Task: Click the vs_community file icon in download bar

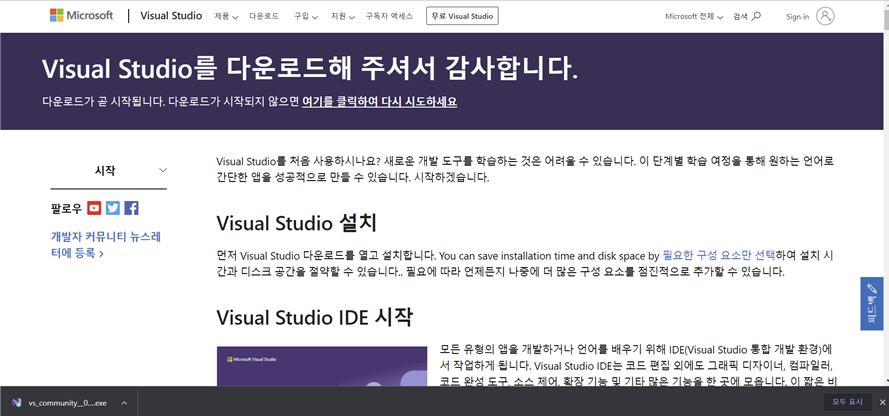Action: pos(17,402)
